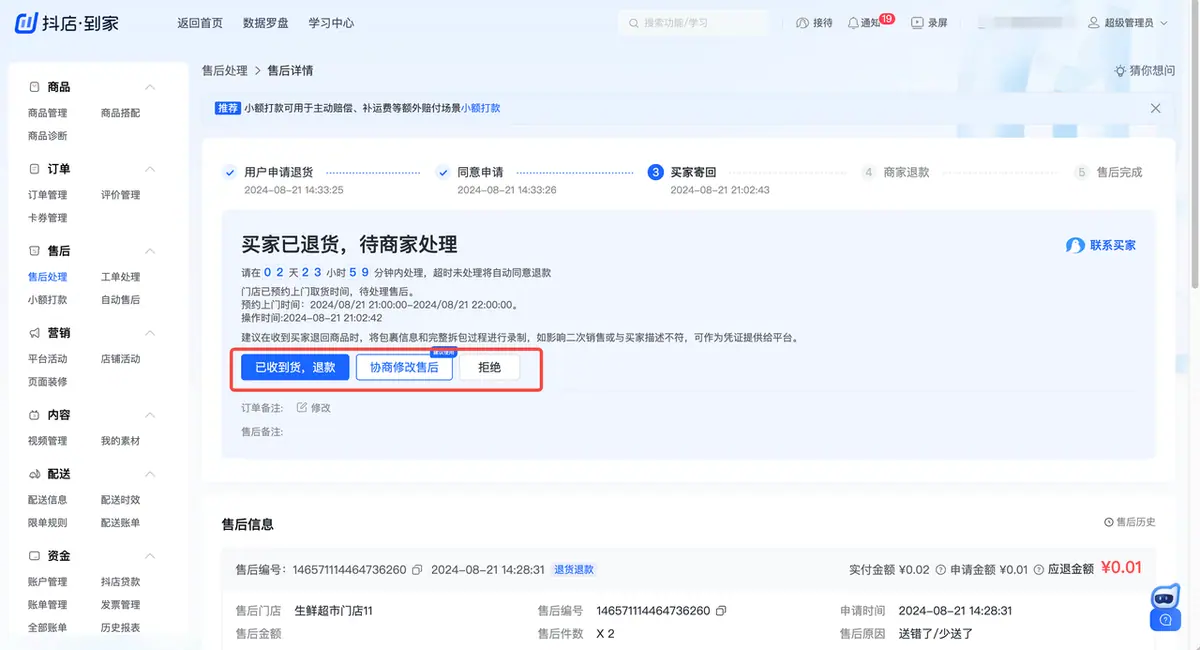
Task: Open 配送信息 in the sidebar
Action: tap(48, 500)
